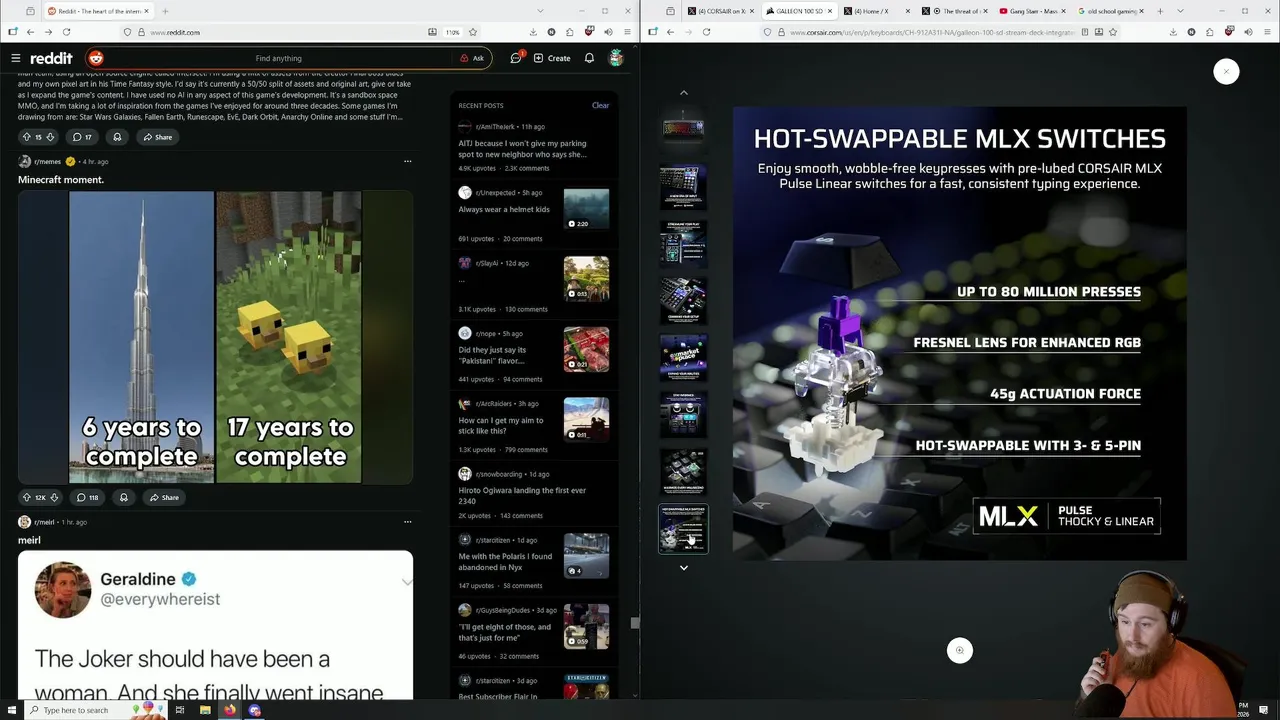Zoom gallery image with magnifier button

(959, 650)
